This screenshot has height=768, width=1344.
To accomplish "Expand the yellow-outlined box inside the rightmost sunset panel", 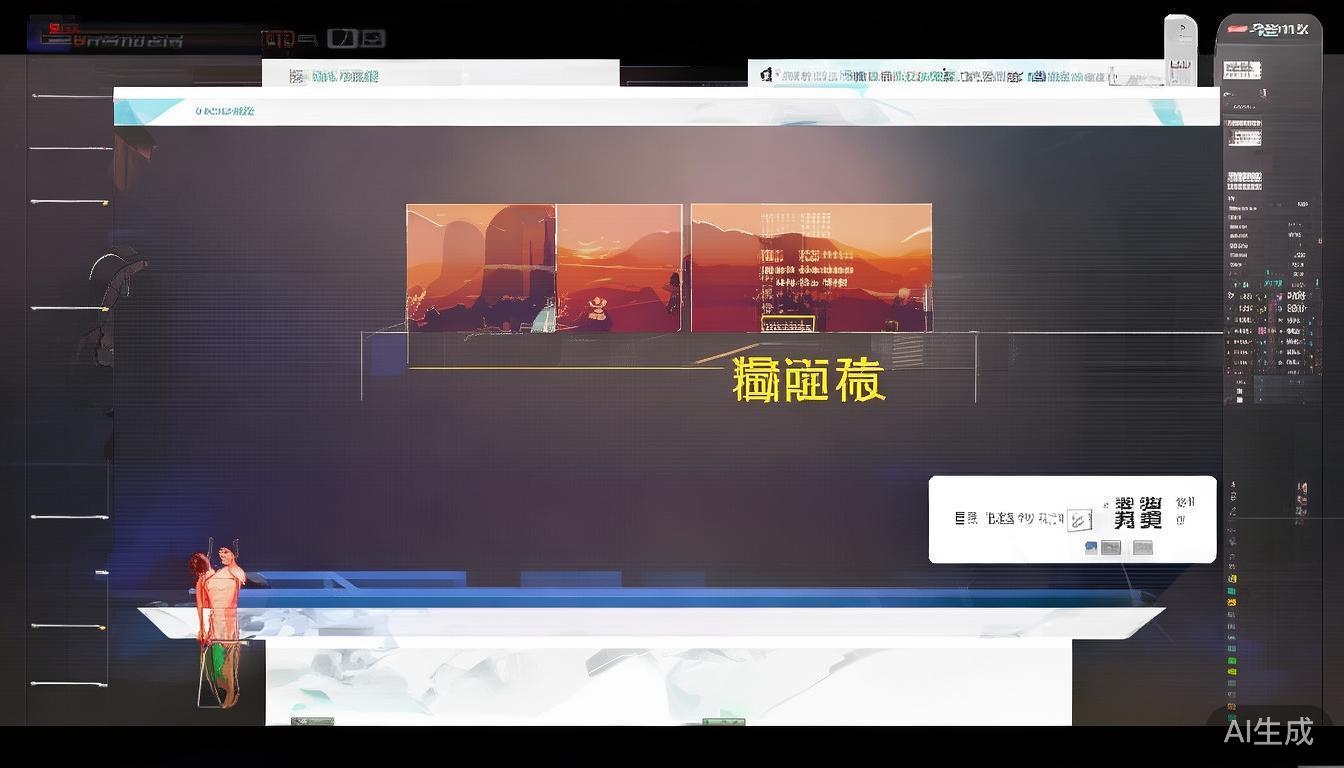I will coord(790,322).
